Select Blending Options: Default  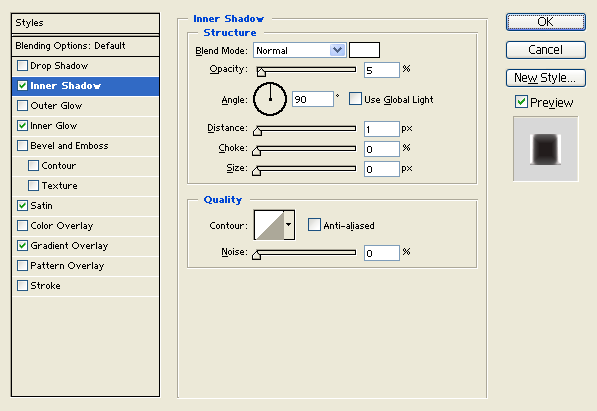click(85, 46)
